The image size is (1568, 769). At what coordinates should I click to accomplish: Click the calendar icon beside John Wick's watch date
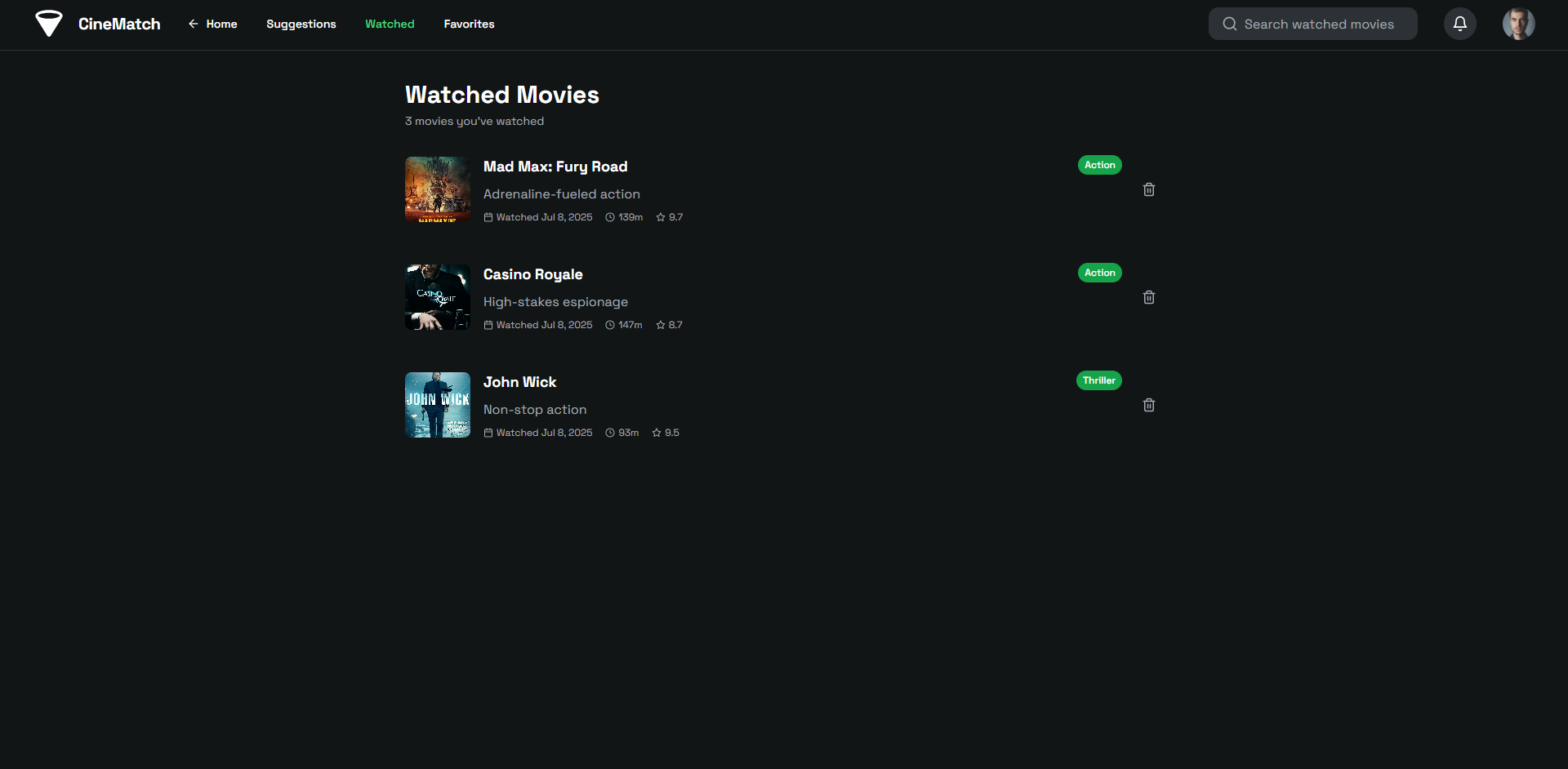click(488, 433)
